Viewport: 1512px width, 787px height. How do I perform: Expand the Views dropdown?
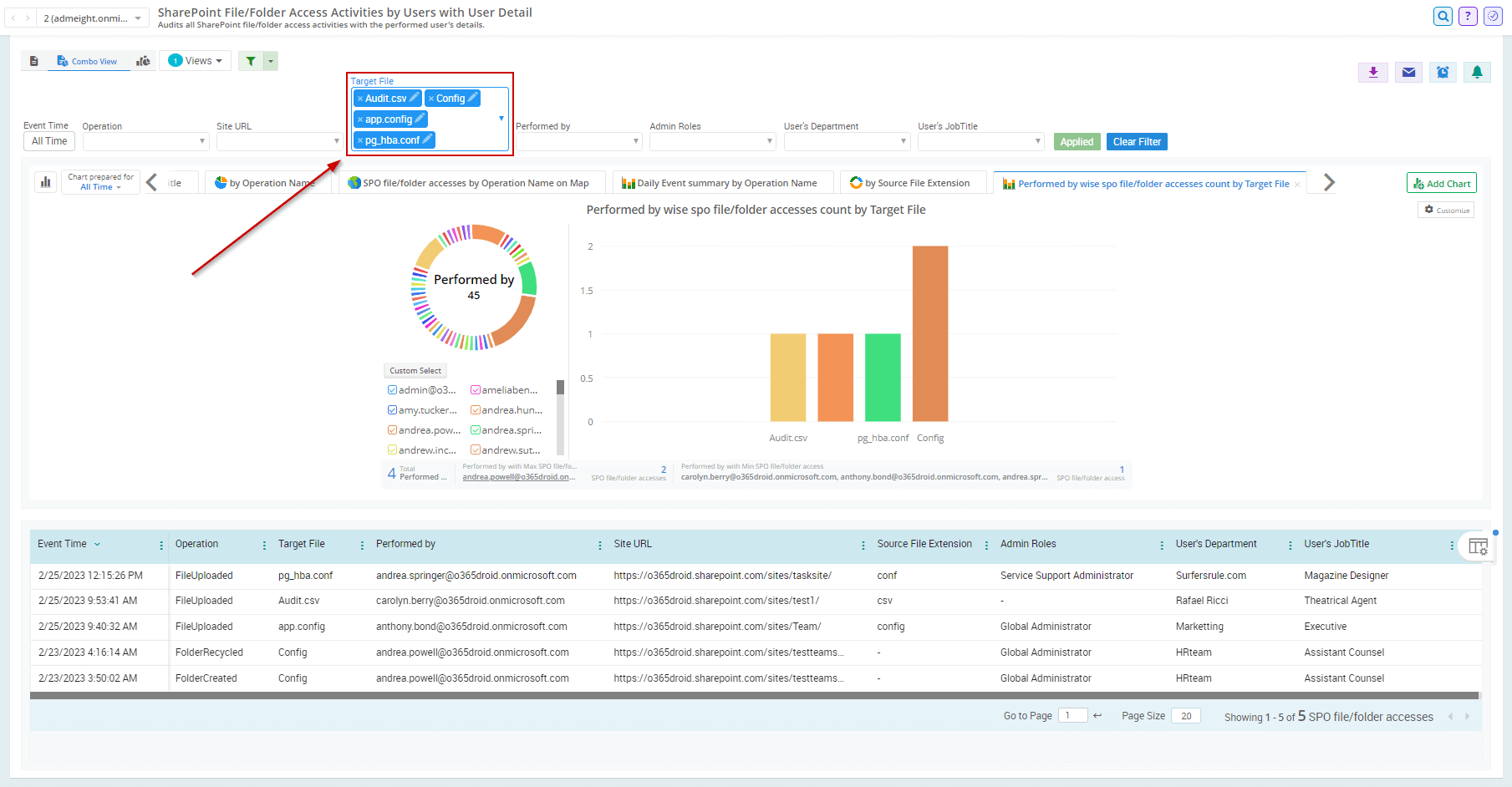point(195,60)
